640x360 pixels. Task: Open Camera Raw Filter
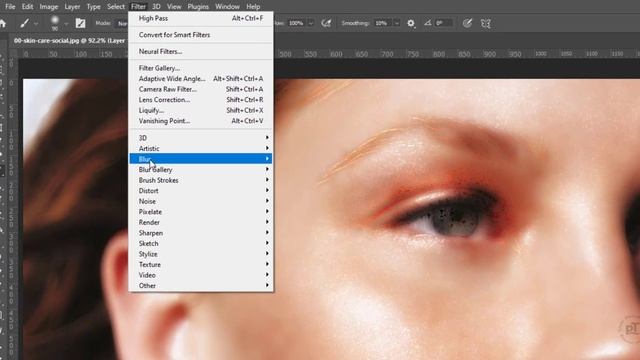201,89
